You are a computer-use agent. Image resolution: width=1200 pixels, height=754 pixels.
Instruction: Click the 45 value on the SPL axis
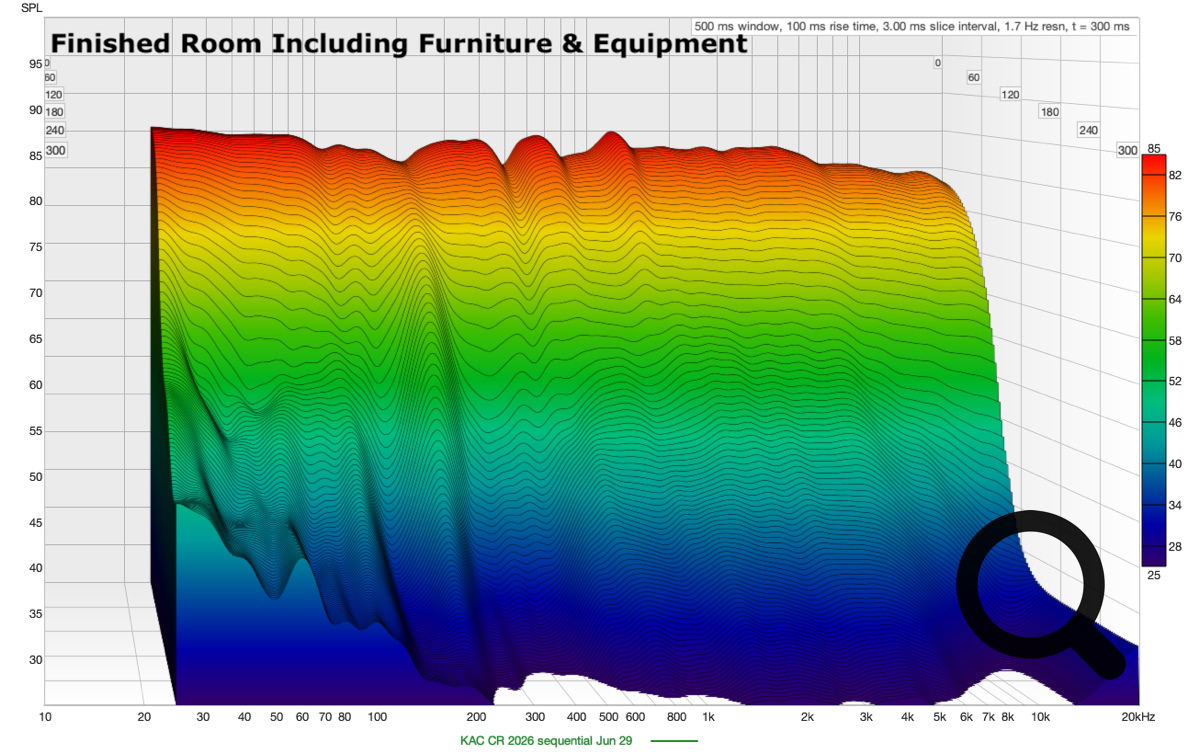tap(35, 522)
